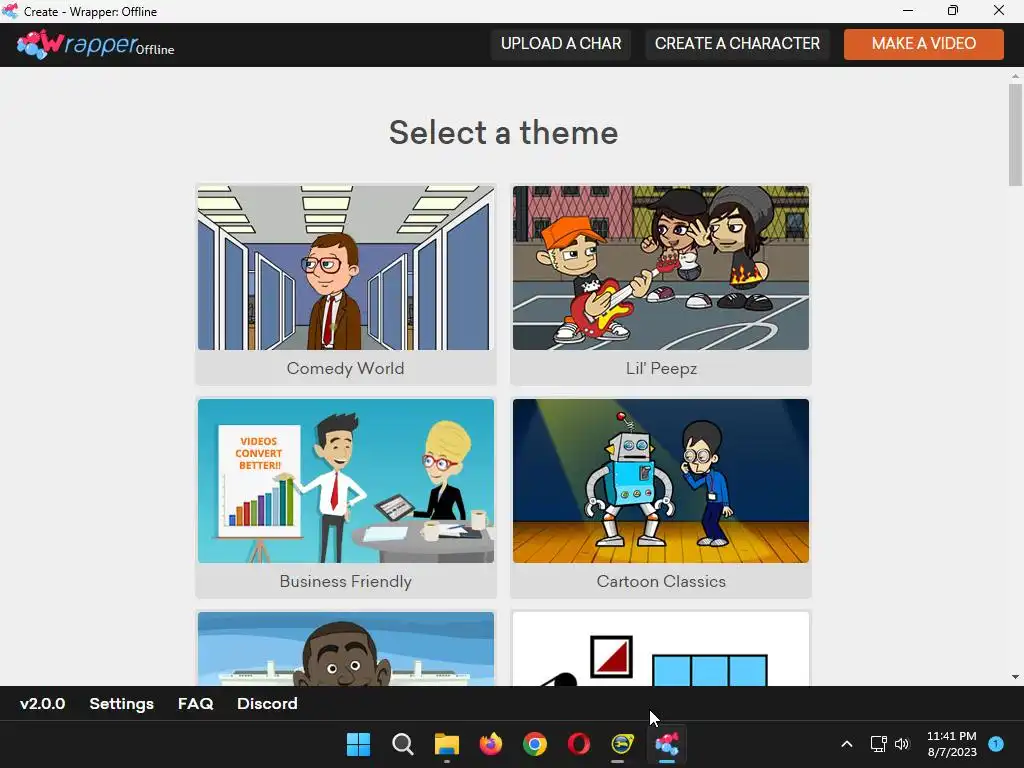Show hidden system tray icons
This screenshot has width=1024, height=768.
click(x=846, y=744)
